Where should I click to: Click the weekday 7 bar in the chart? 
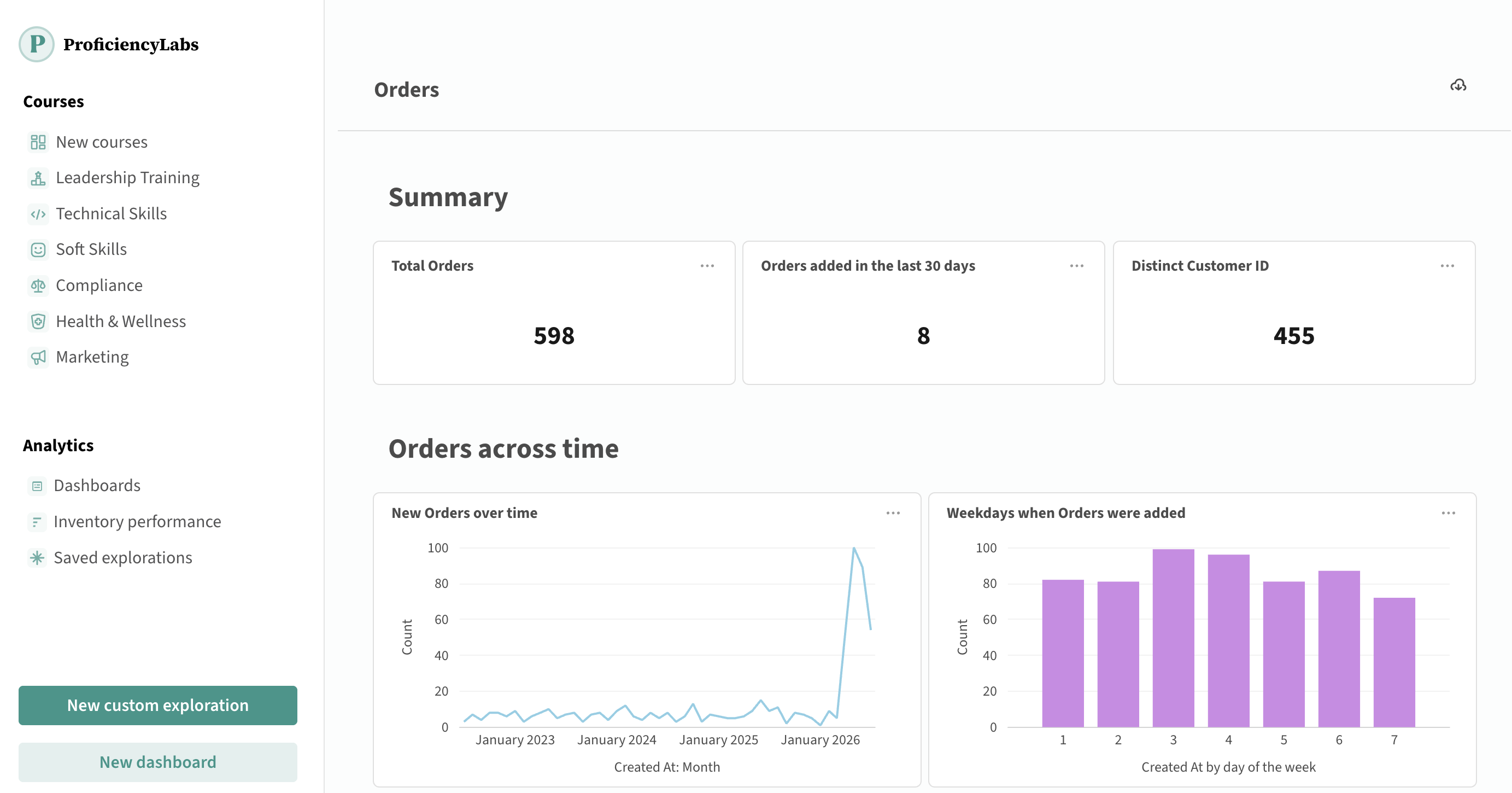coord(1394,663)
